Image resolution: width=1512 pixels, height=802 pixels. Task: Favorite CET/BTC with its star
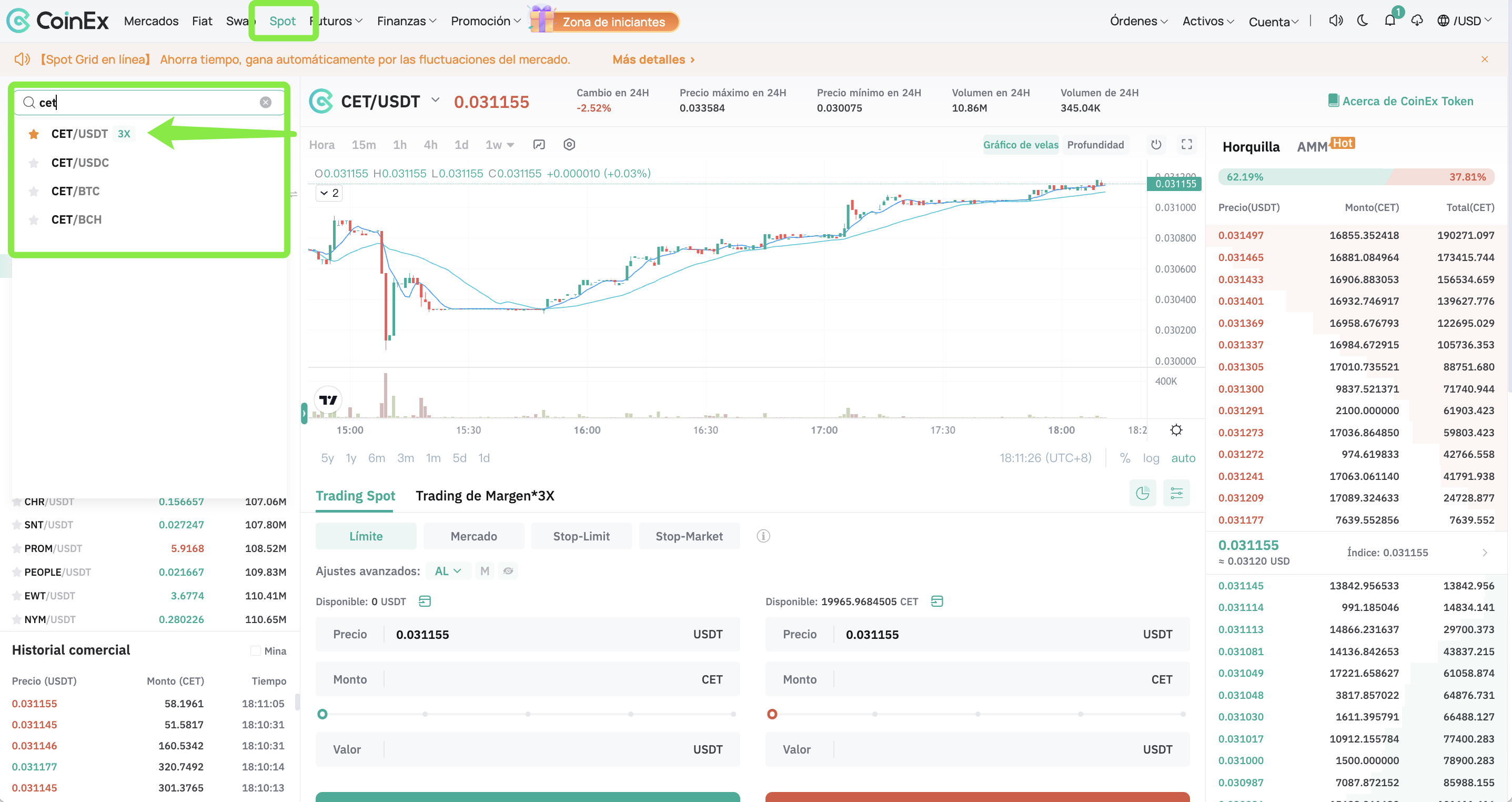click(x=34, y=191)
